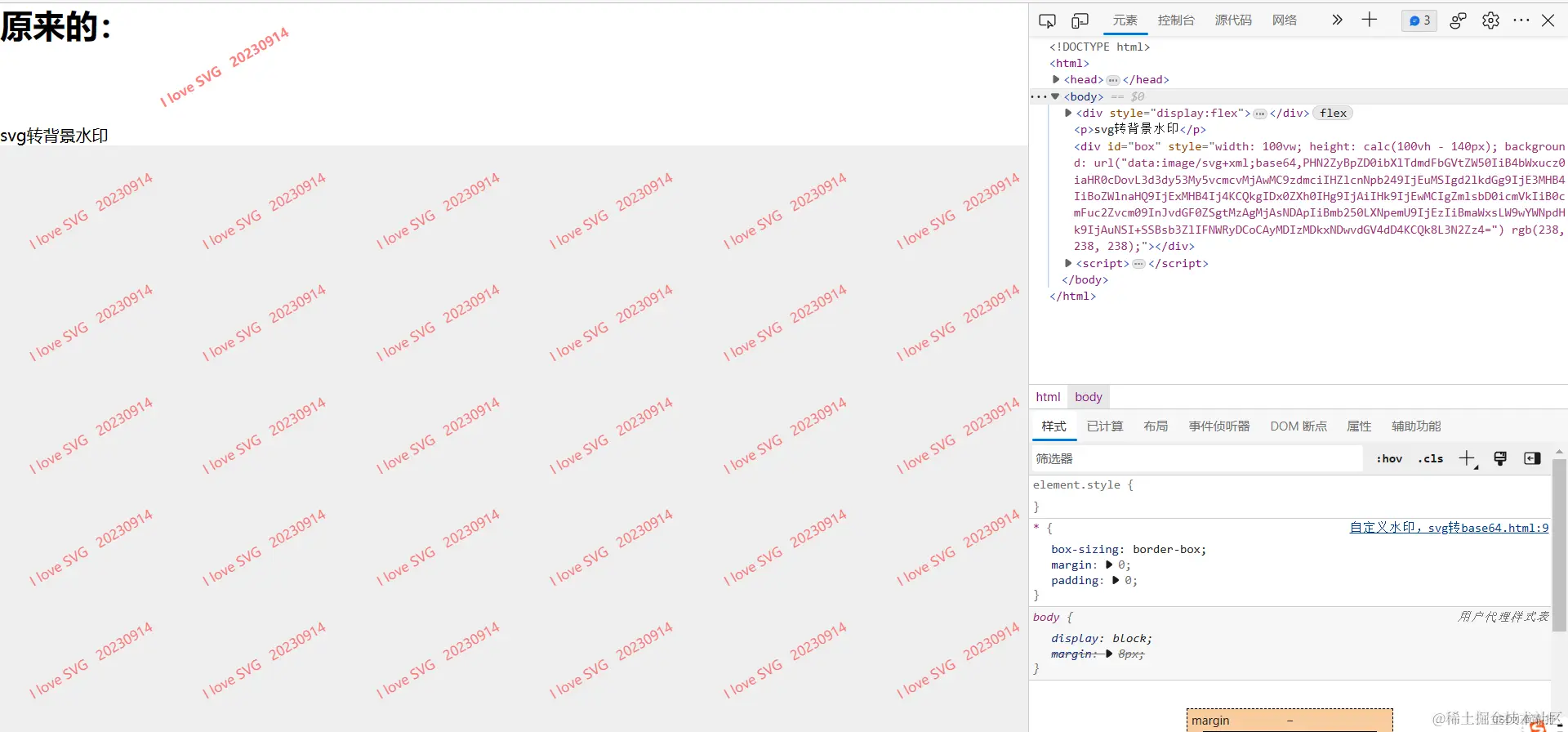This screenshot has height=732, width=1568.
Task: Add a new style rule plus icon
Action: point(1468,459)
